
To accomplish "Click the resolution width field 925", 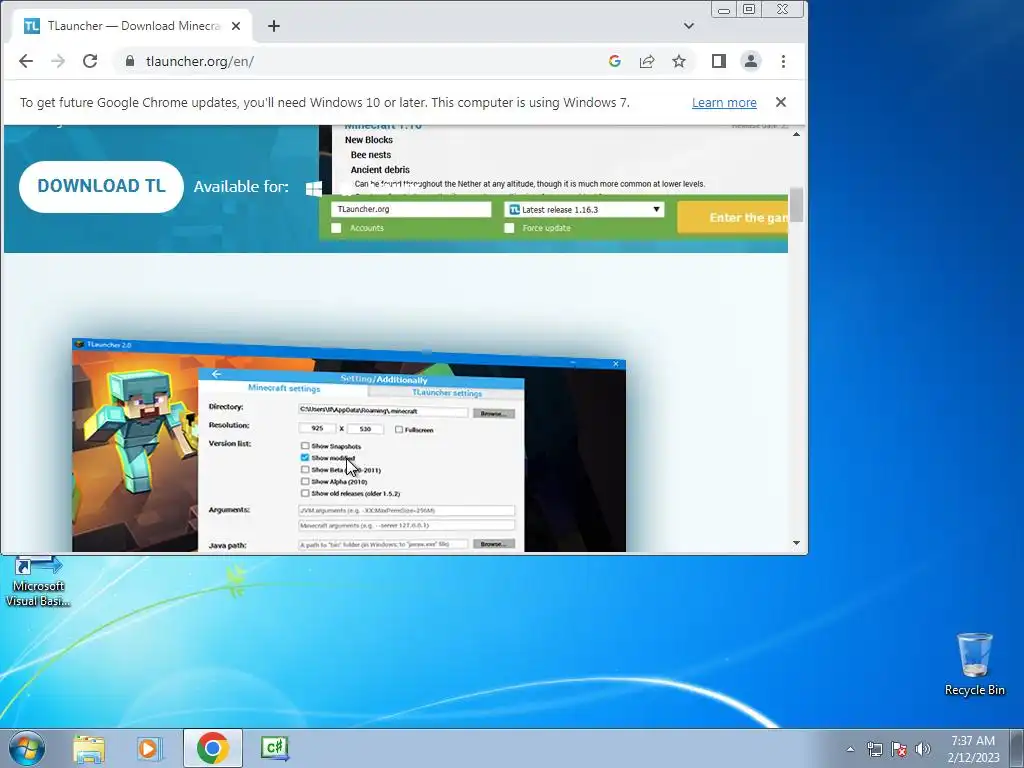I will [x=317, y=428].
